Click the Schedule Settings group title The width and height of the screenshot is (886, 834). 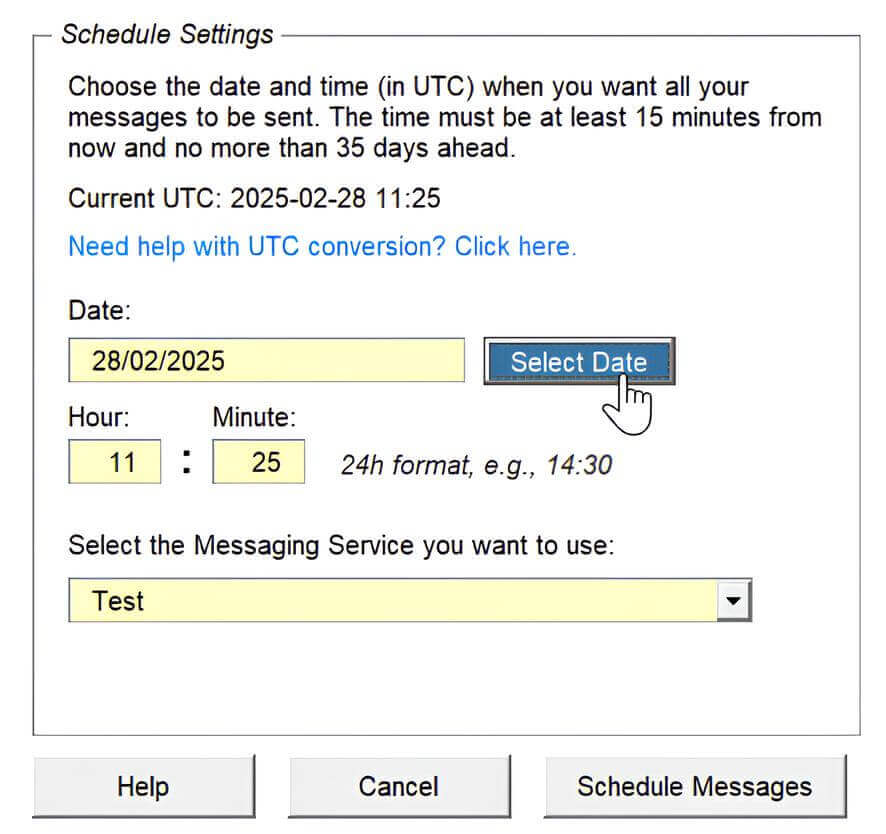[x=167, y=35]
